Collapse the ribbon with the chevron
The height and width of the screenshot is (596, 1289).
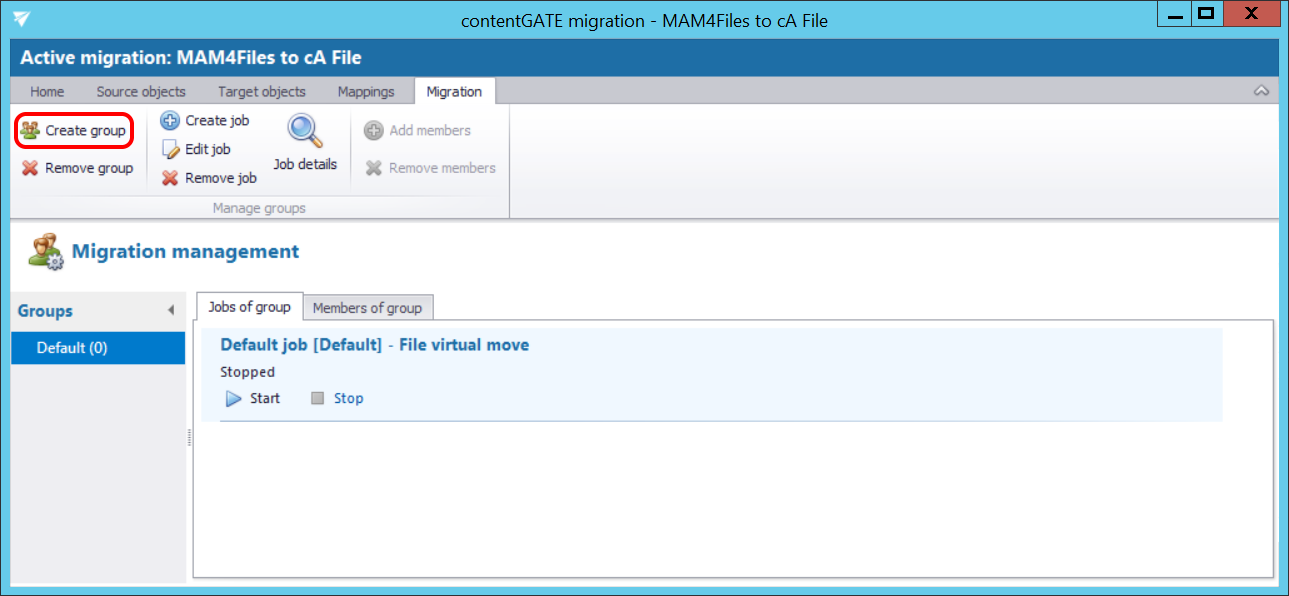(x=1261, y=91)
